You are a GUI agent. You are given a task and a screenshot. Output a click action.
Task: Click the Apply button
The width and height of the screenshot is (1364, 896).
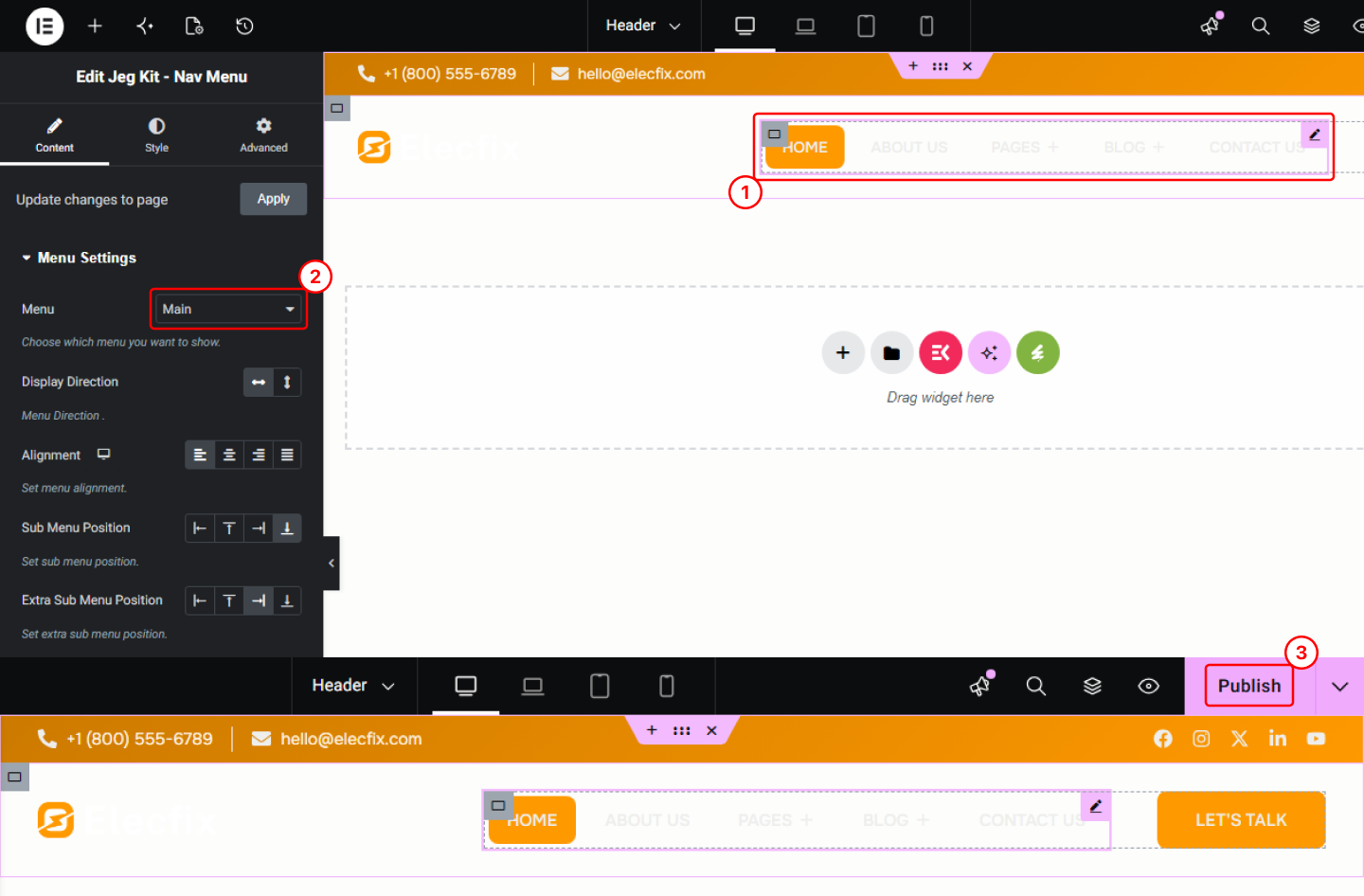point(274,199)
